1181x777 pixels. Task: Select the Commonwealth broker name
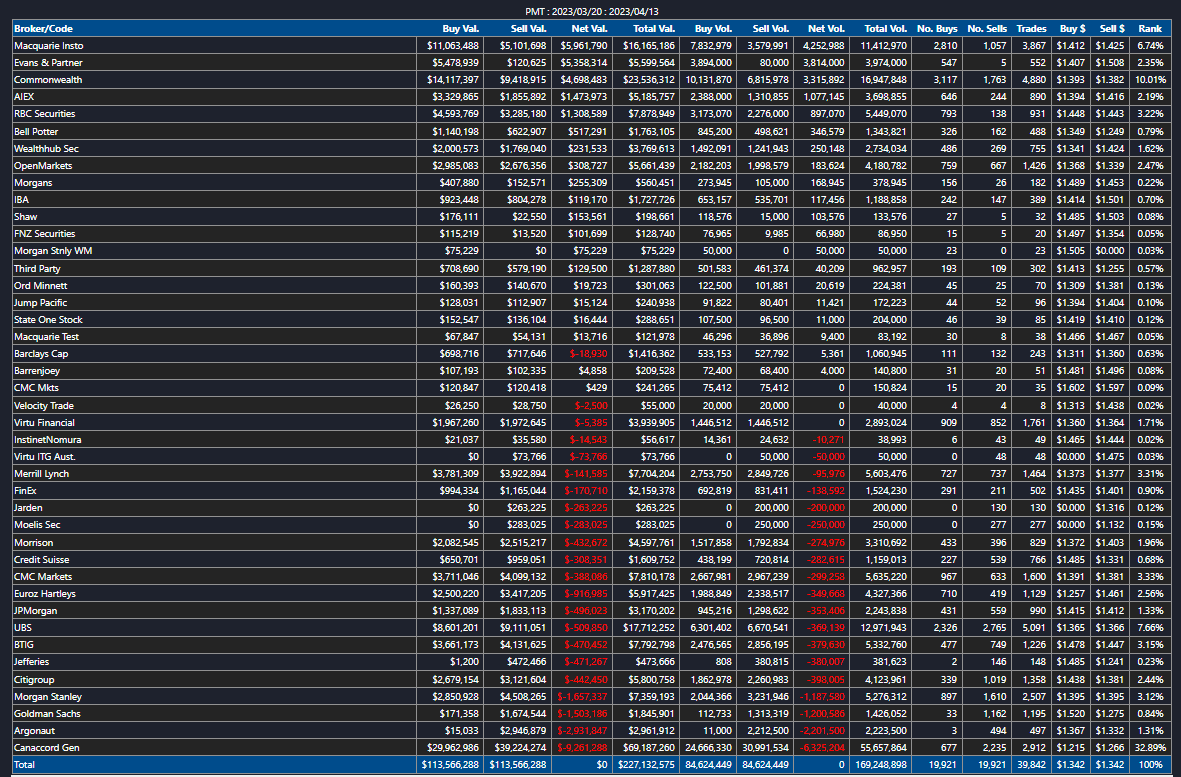48,80
